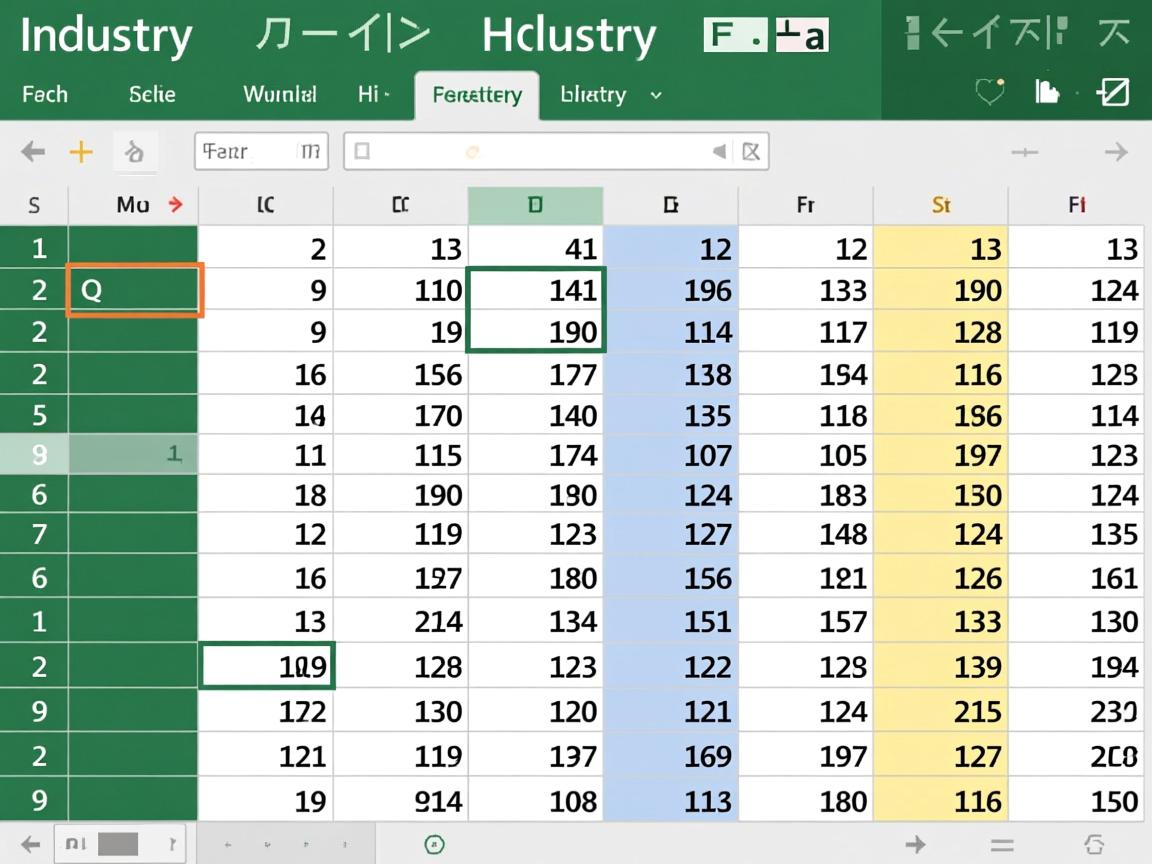The width and height of the screenshot is (1152, 864).
Task: Click the red arrow in Mo column header
Action: (176, 205)
